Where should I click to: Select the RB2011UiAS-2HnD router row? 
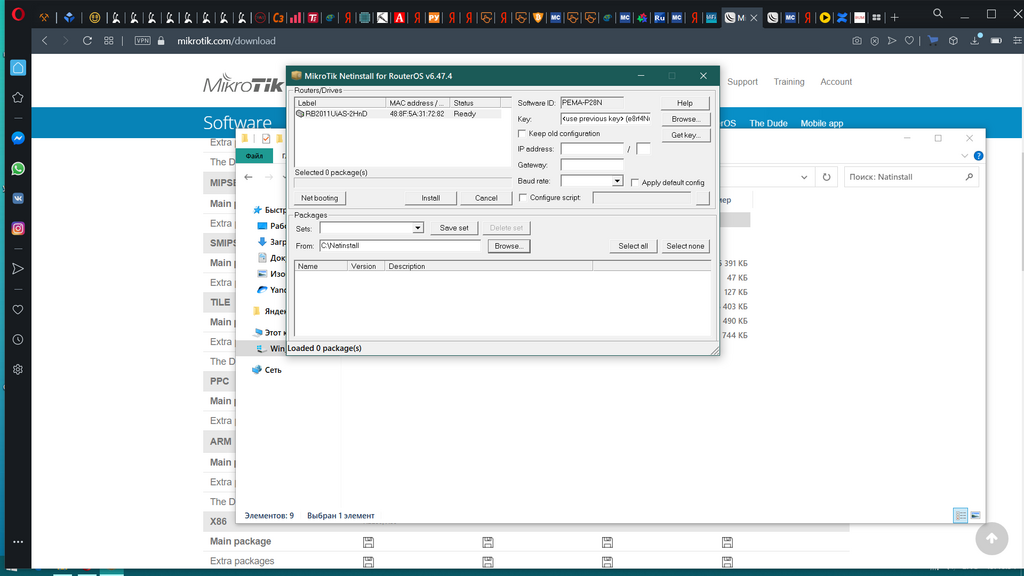pyautogui.click(x=398, y=114)
